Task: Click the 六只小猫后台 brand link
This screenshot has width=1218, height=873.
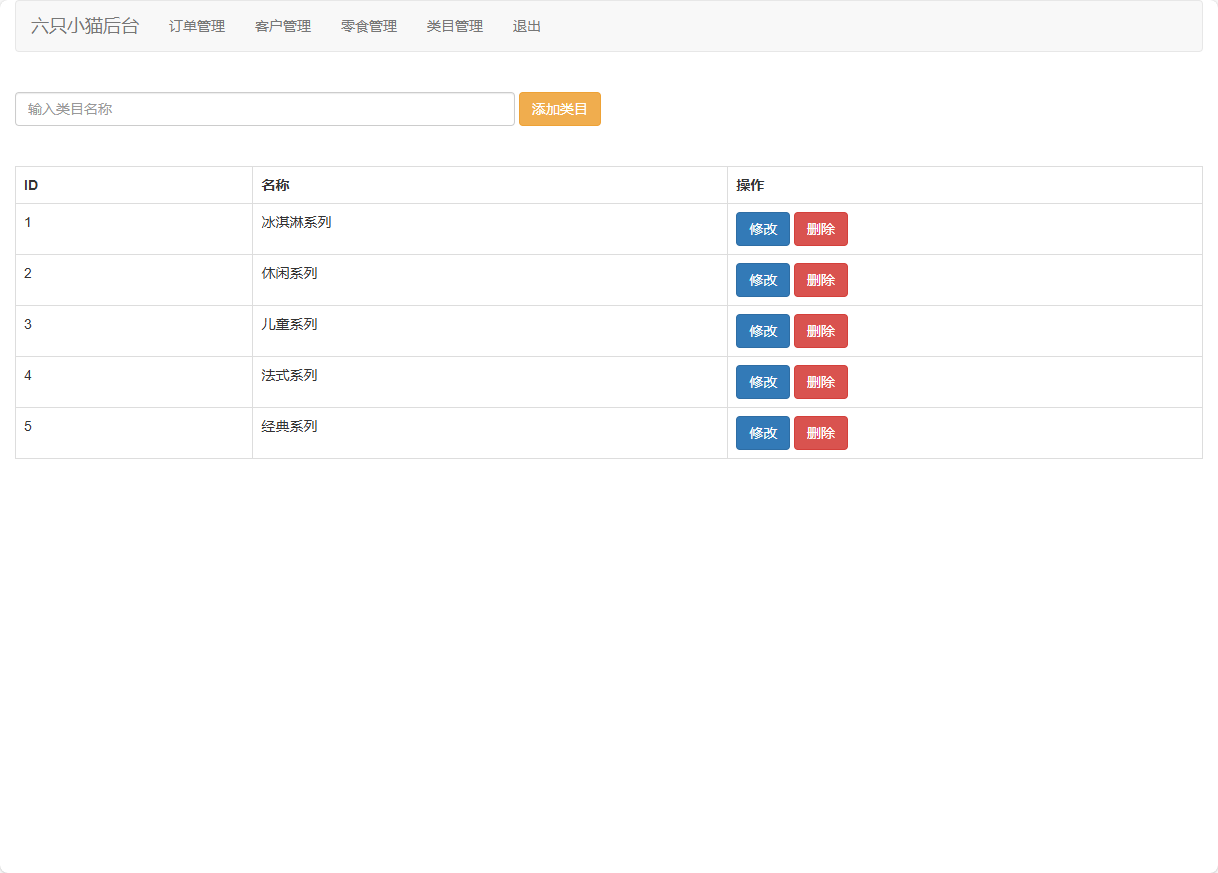Action: coord(84,26)
